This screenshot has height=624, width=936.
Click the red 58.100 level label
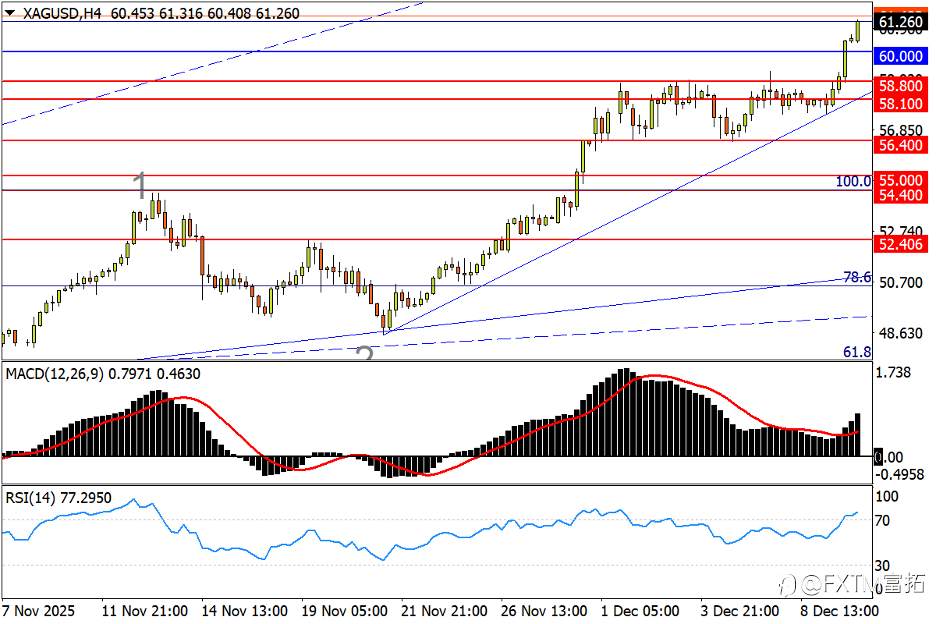point(901,103)
